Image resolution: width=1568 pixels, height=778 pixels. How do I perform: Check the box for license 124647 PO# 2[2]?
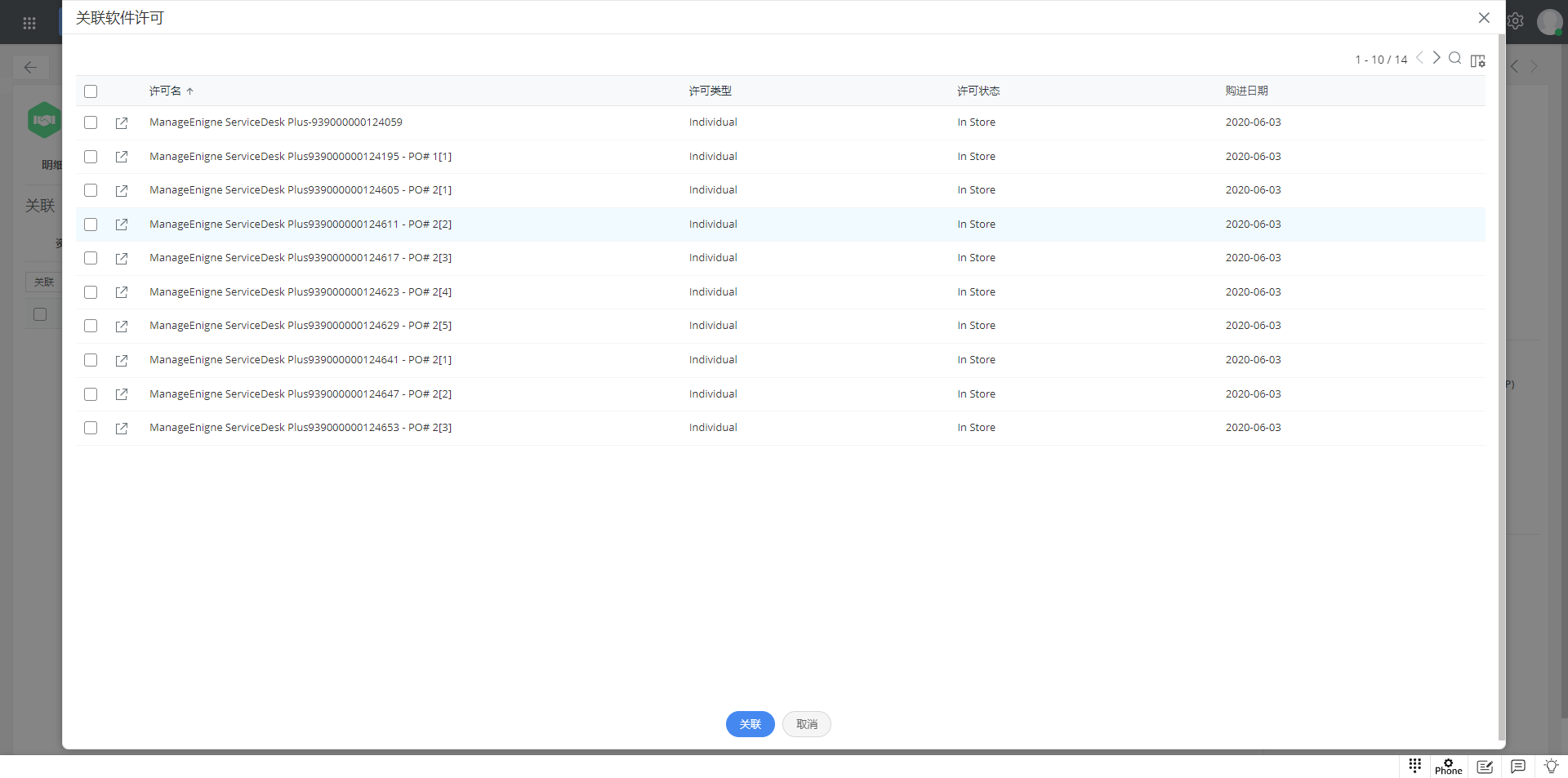pyautogui.click(x=91, y=394)
